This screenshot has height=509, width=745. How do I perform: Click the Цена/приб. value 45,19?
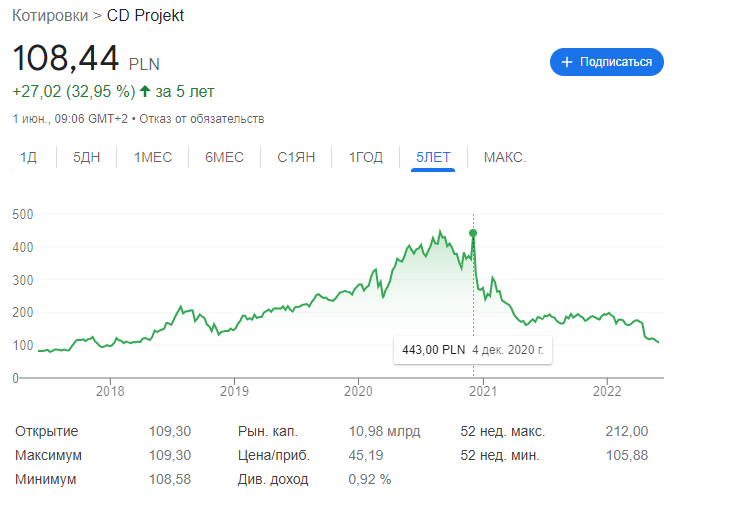click(366, 455)
